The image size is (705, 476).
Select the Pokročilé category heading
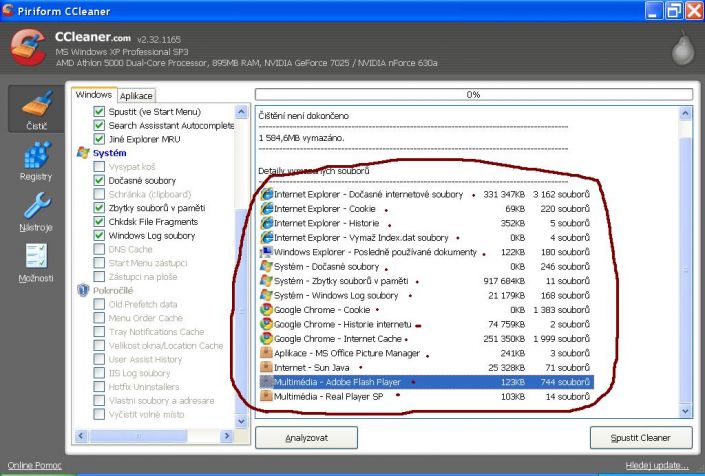(x=113, y=290)
